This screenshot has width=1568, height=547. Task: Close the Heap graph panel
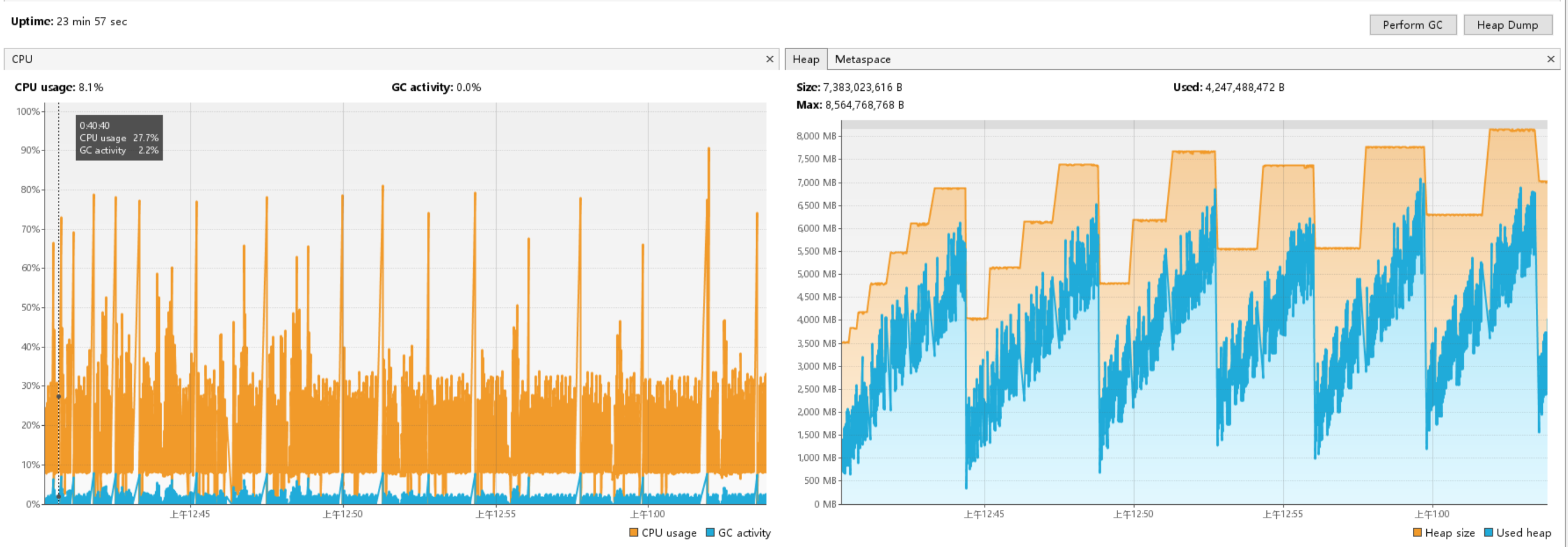(1550, 59)
